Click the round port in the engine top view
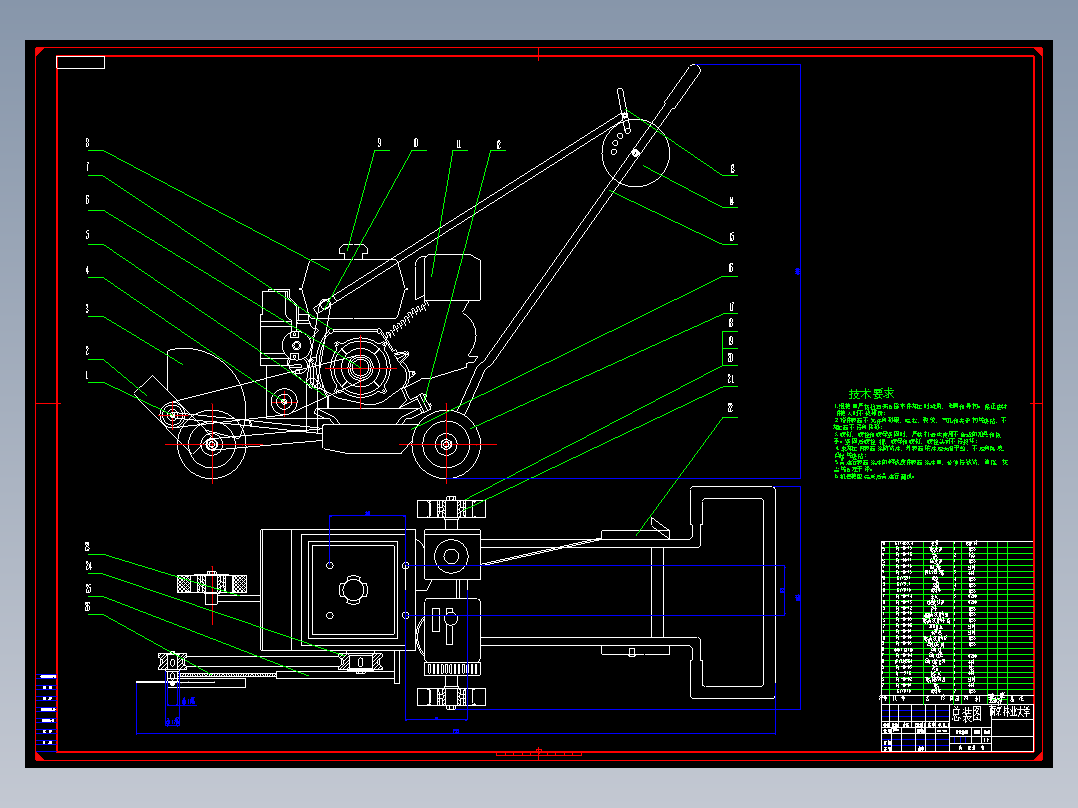 pos(451,556)
